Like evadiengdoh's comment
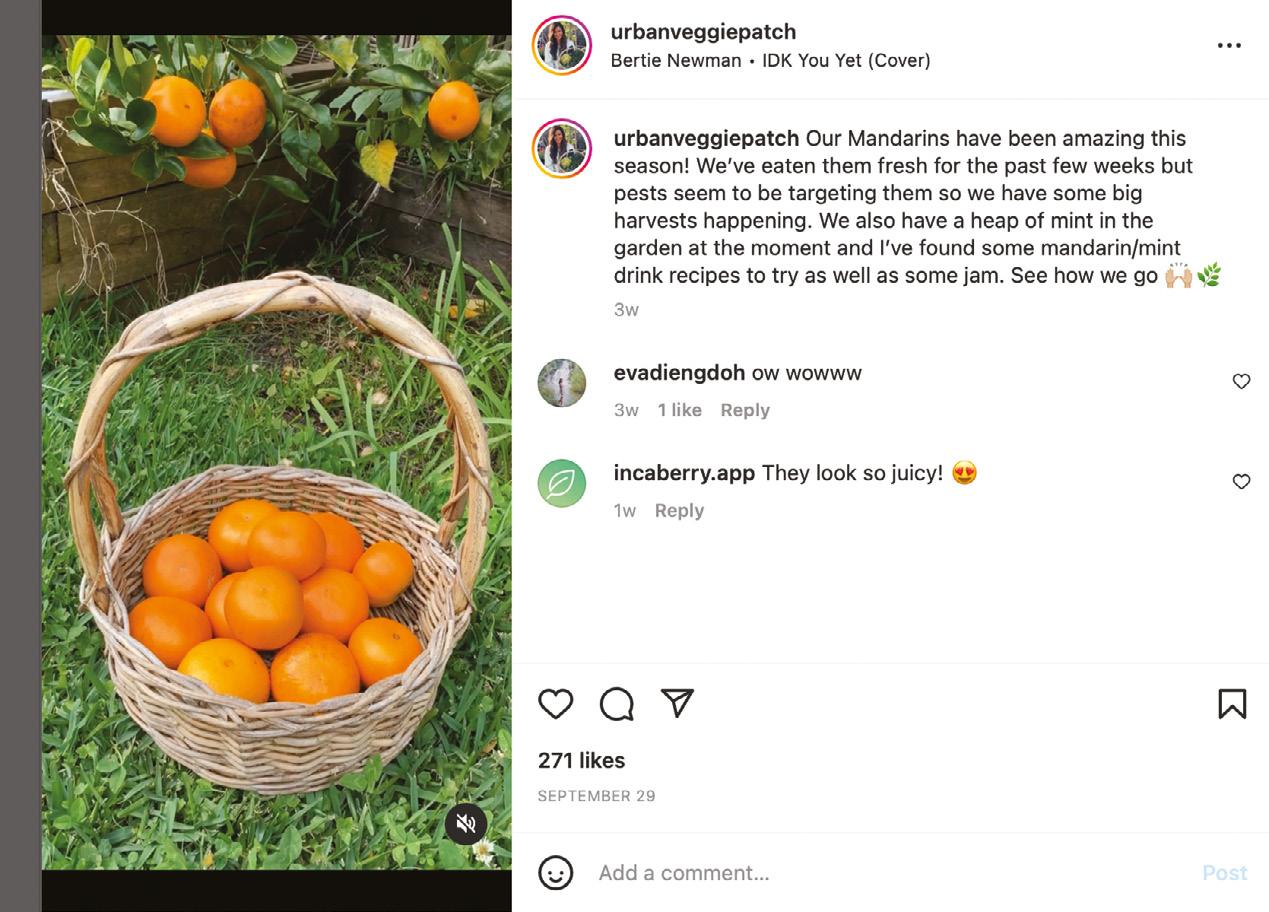 click(x=1241, y=381)
